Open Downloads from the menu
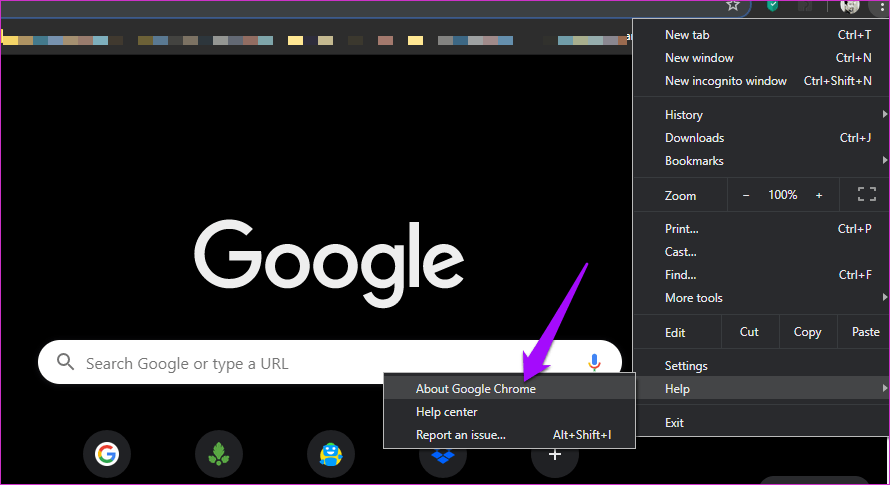 [x=761, y=138]
